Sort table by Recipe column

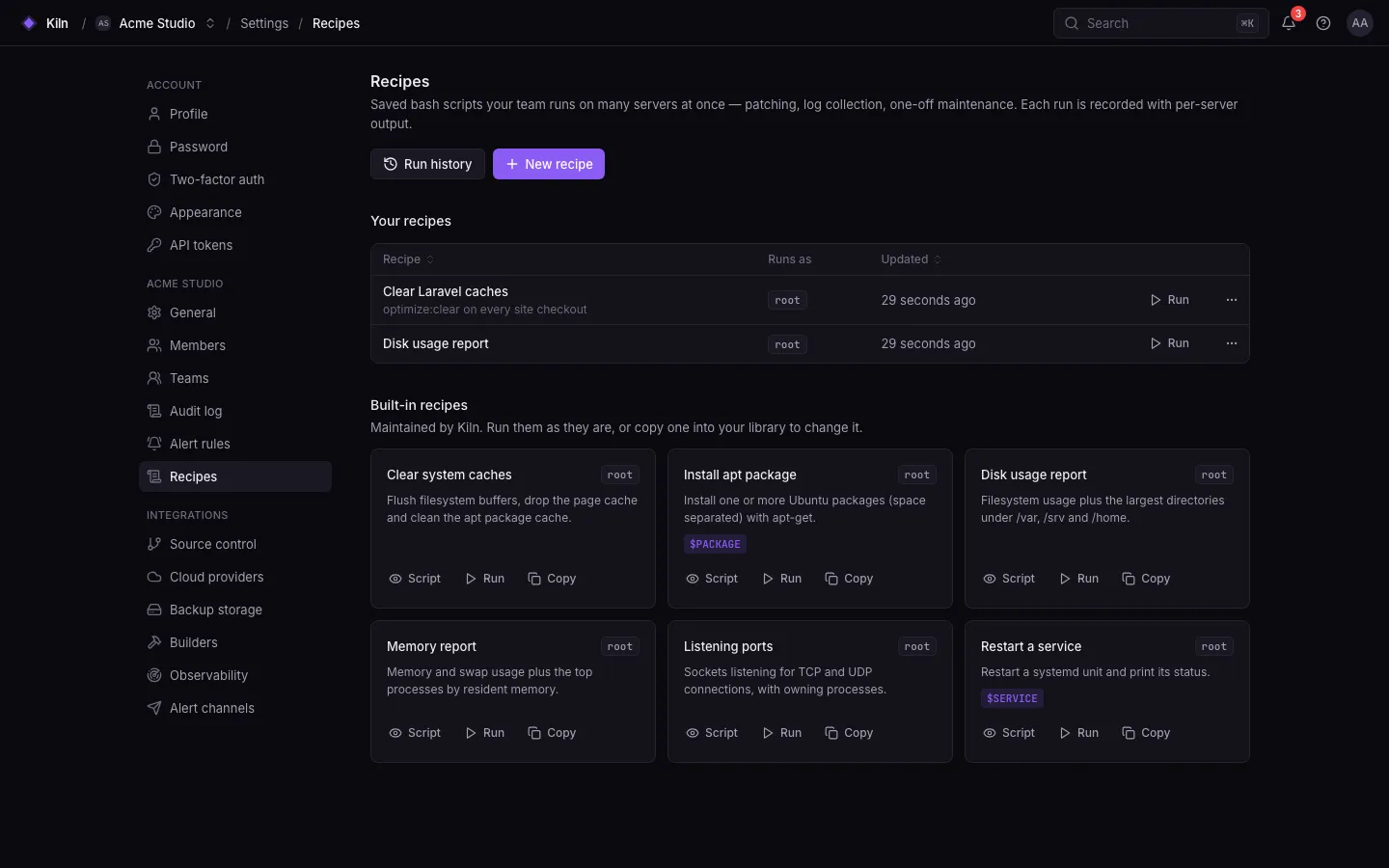408,259
